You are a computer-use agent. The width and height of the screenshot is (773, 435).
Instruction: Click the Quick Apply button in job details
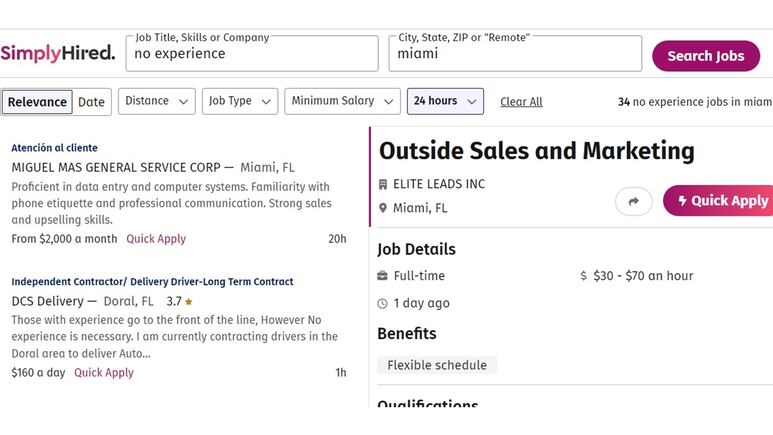[x=718, y=201]
